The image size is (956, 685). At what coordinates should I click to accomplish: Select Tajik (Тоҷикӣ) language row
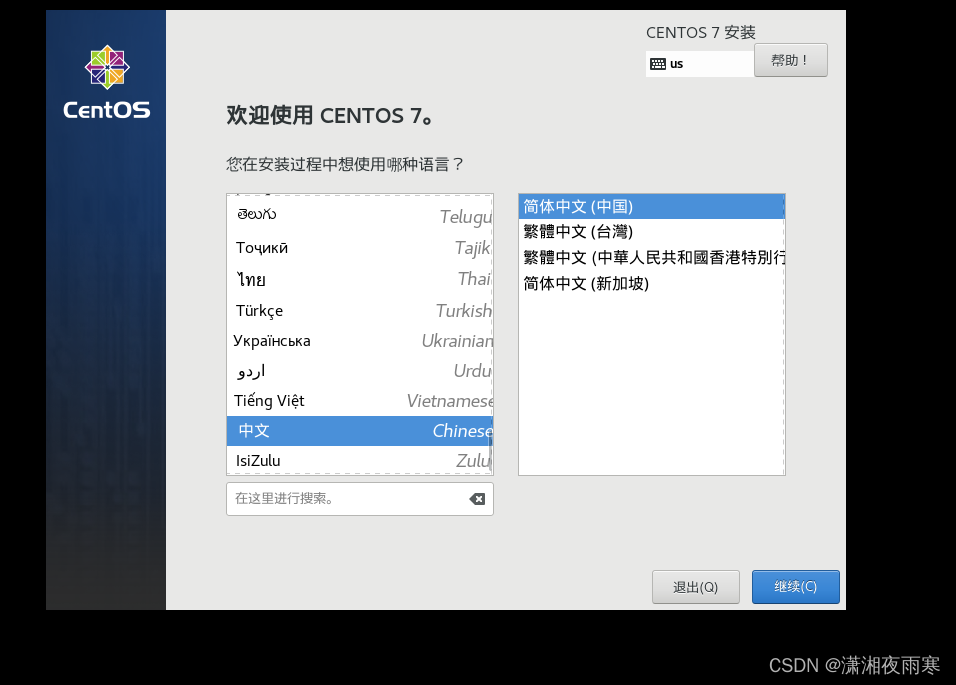click(x=360, y=247)
